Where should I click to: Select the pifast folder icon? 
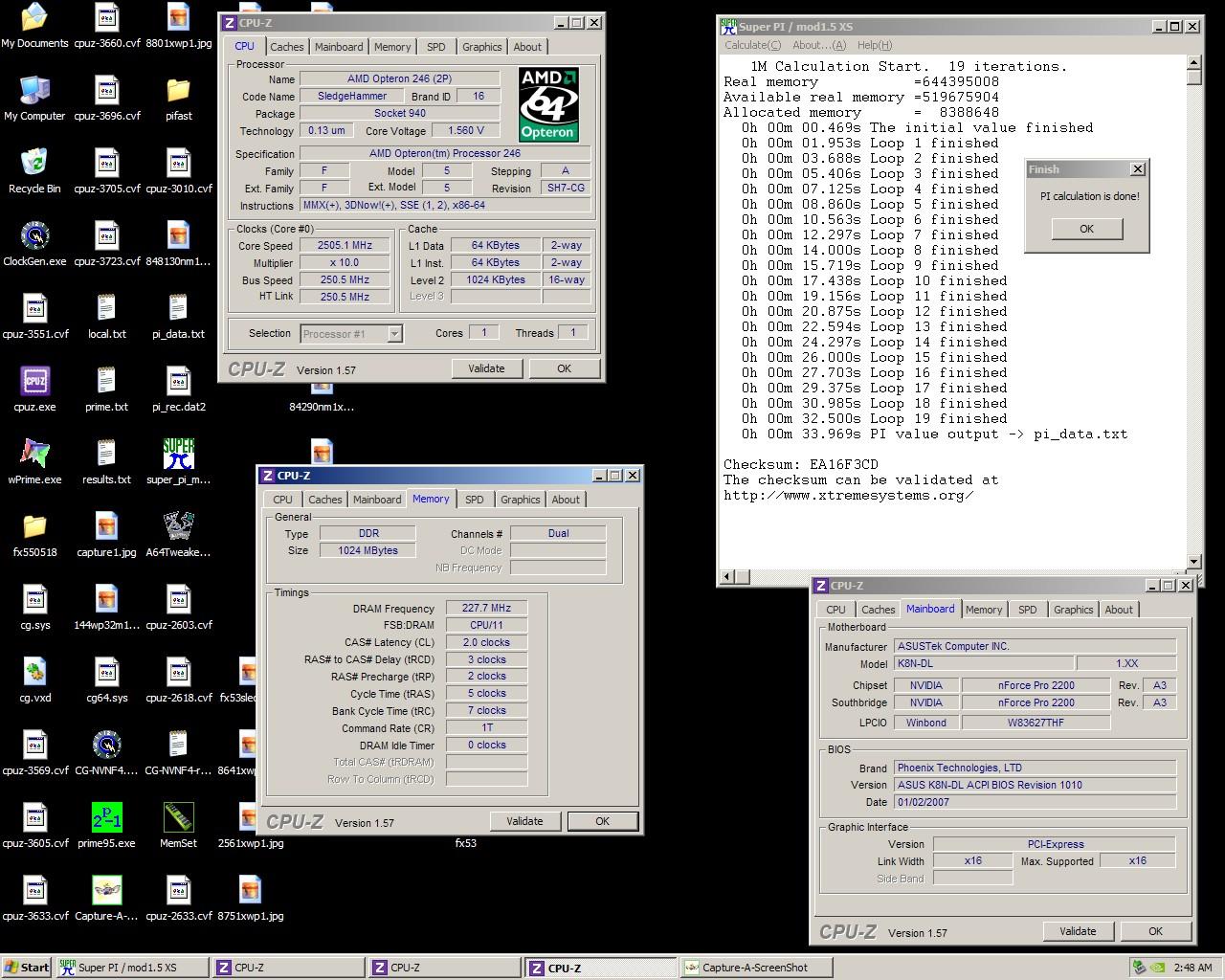(x=178, y=90)
